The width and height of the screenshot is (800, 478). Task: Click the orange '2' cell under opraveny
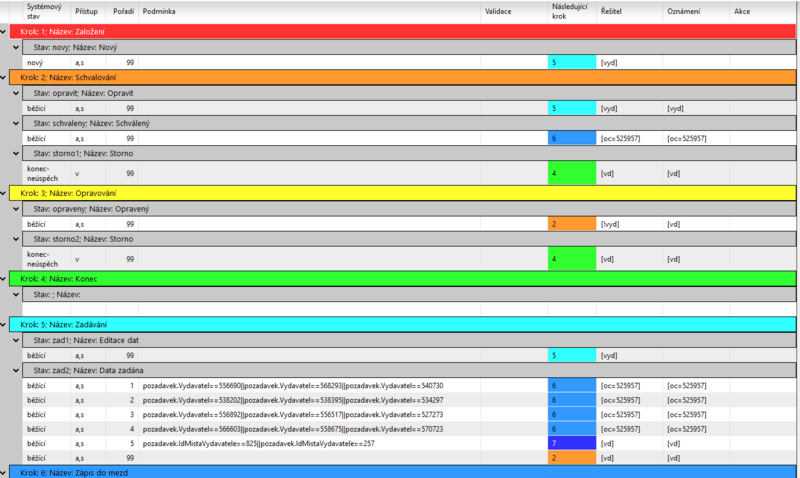pos(572,224)
